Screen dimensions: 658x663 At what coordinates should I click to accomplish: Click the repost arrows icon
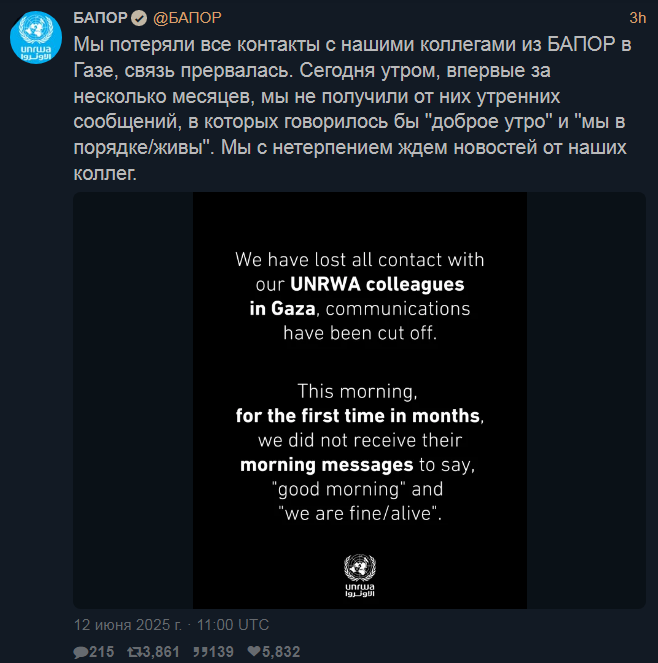tap(135, 652)
